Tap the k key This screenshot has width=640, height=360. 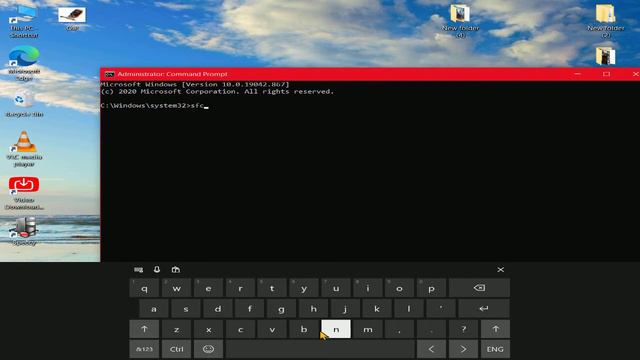[377, 309]
